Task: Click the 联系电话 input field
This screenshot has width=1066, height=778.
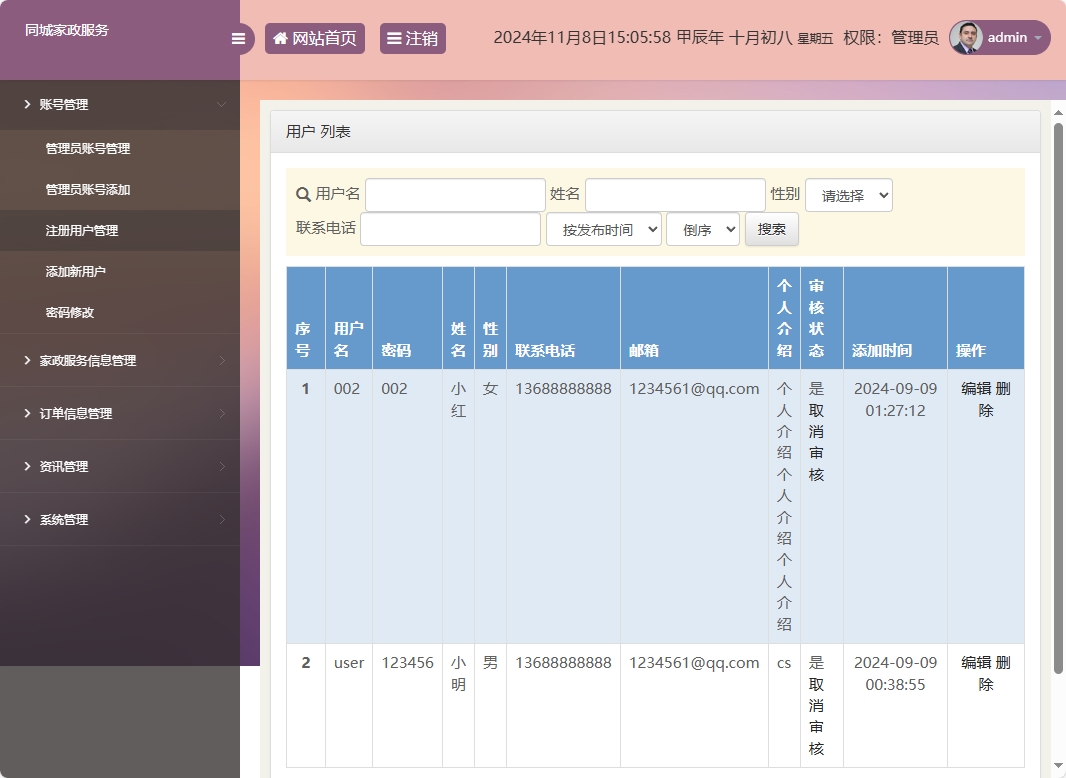Action: [x=450, y=228]
